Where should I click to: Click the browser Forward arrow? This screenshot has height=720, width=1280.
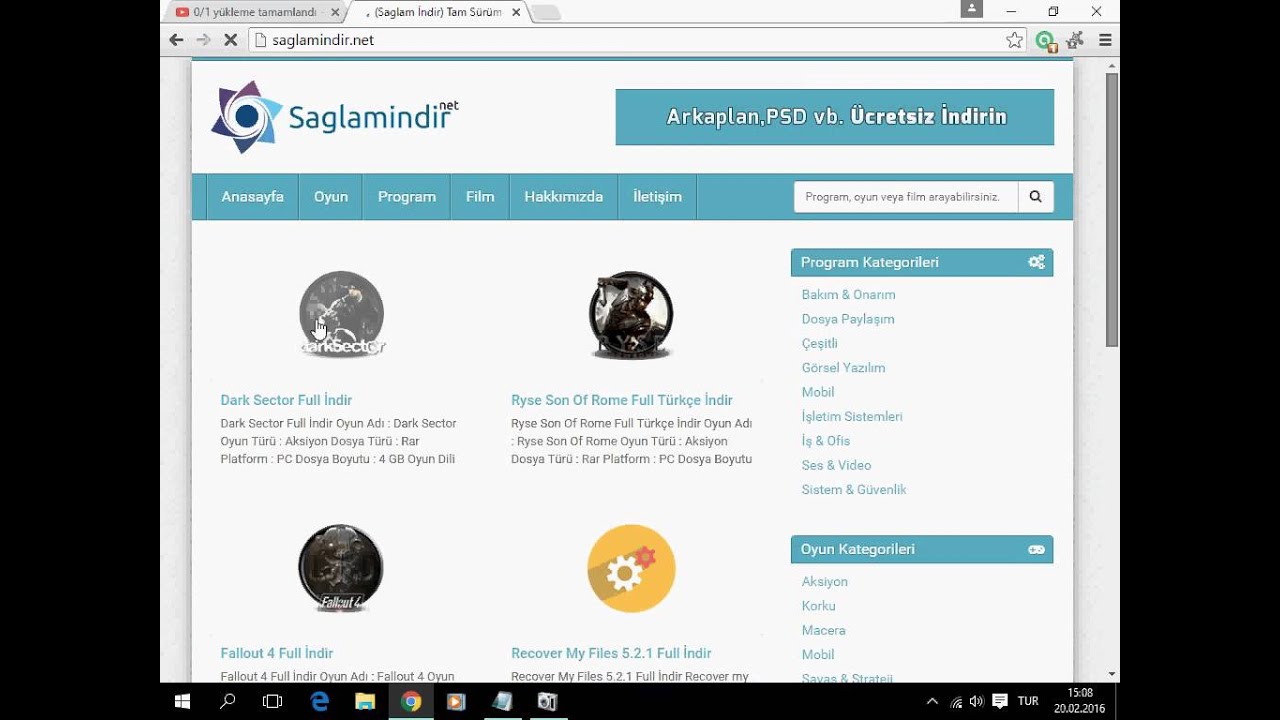pos(203,40)
